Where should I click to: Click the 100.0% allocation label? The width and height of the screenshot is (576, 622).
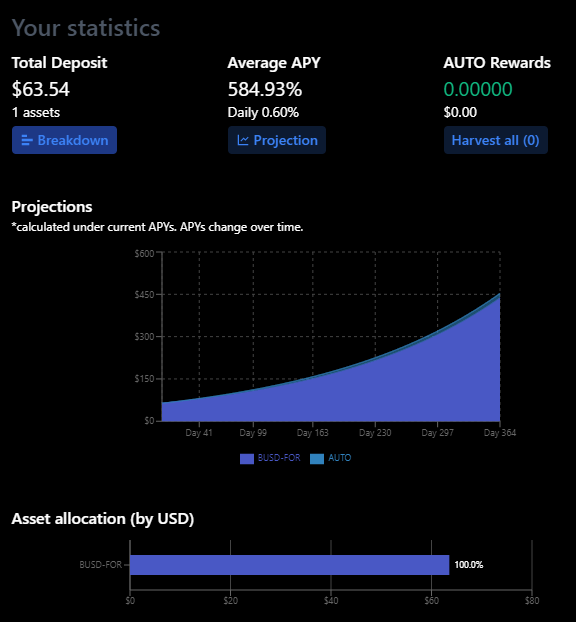[468, 565]
